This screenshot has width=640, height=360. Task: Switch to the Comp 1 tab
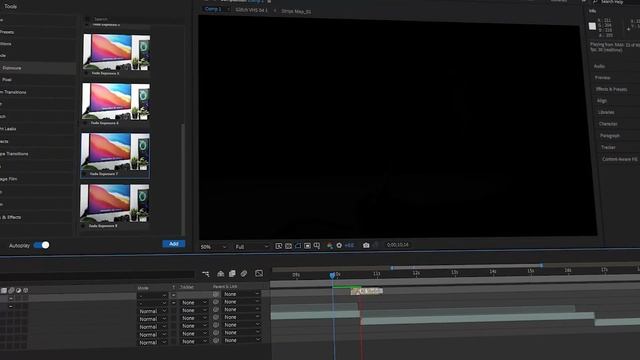point(213,9)
